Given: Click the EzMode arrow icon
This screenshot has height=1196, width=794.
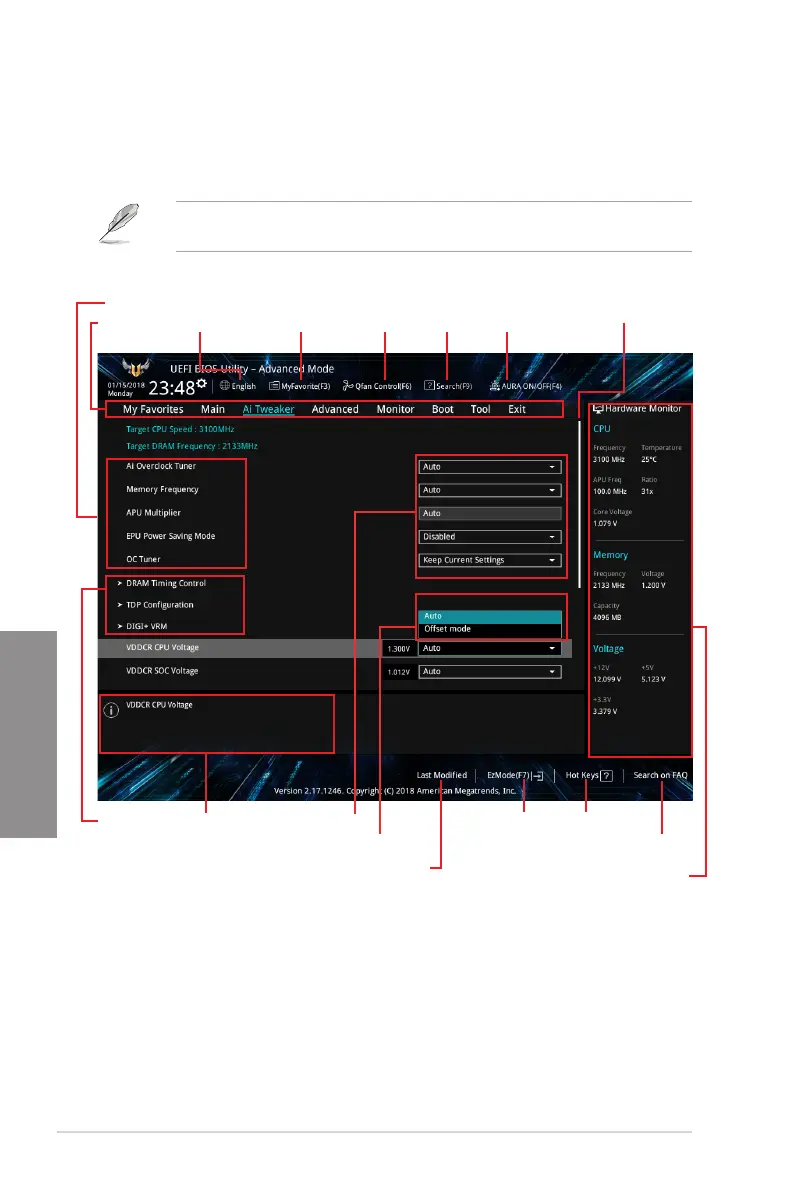Looking at the screenshot, I should pos(538,776).
